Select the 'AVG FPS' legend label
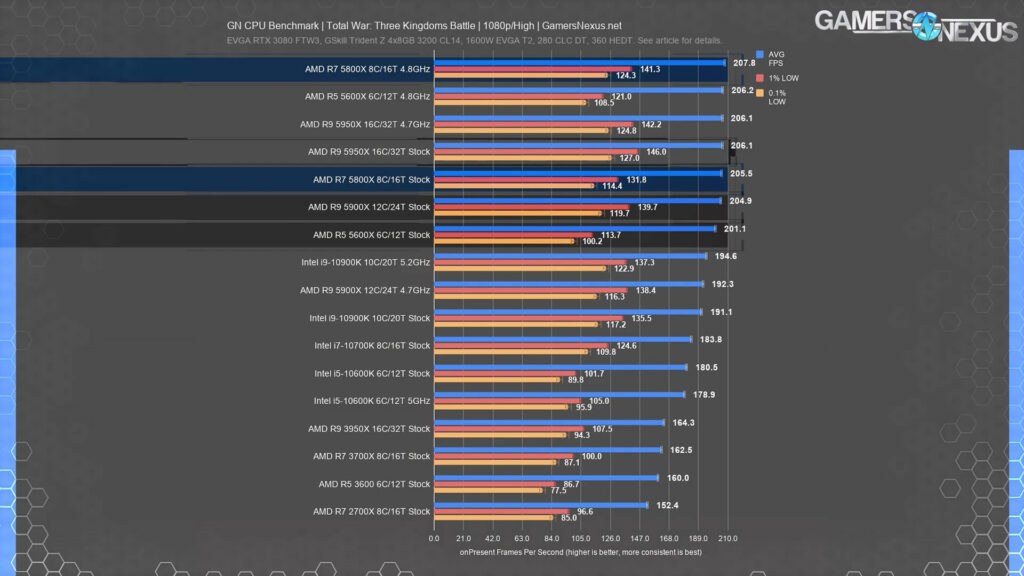Viewport: 1024px width, 576px height. tap(776, 59)
